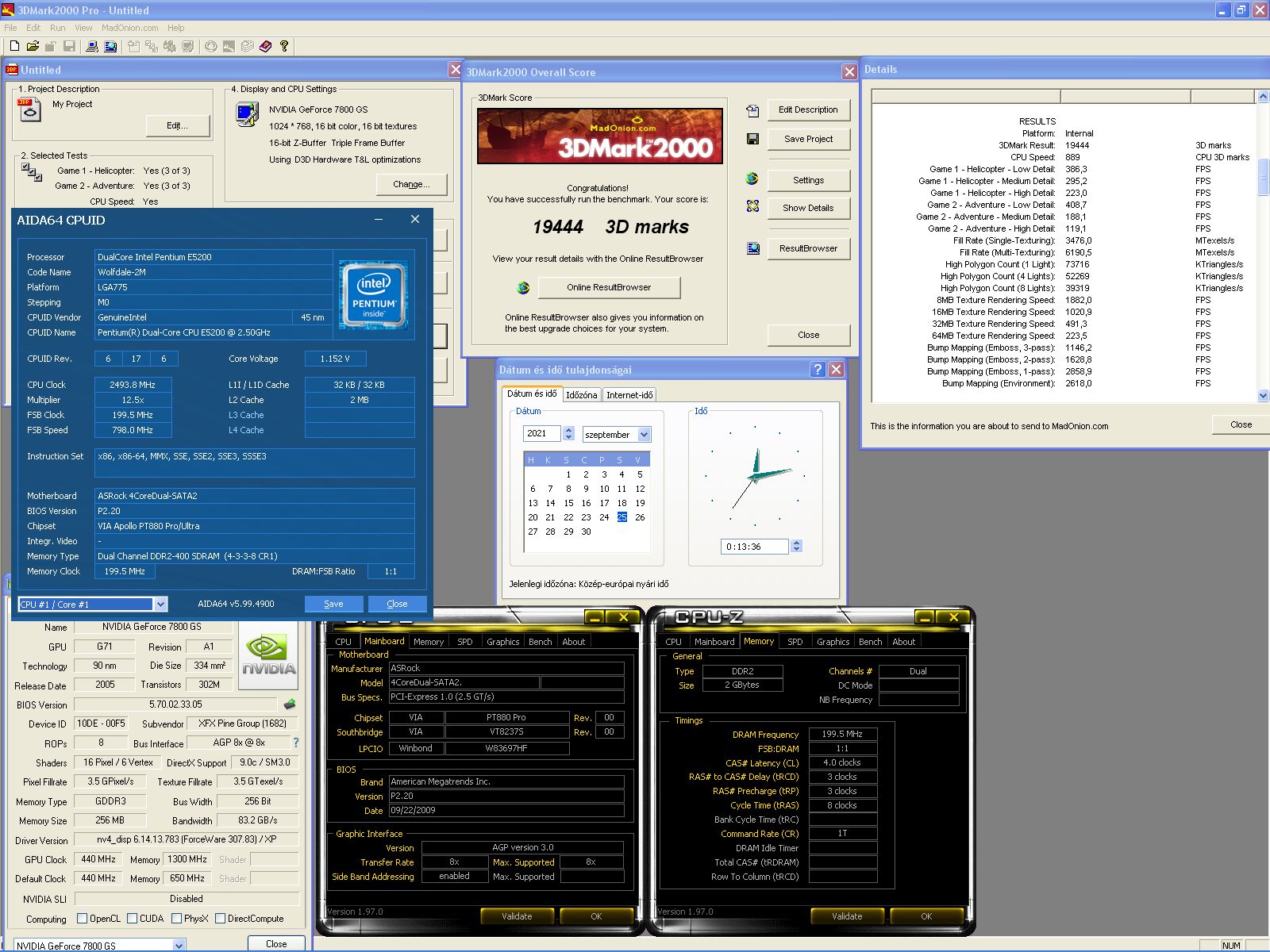Screen dimensions: 1270x952
Task: Click the project Edit... button
Action: (178, 125)
